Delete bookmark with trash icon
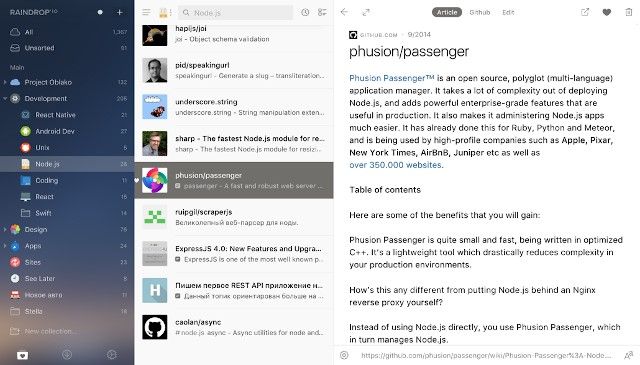The width and height of the screenshot is (640, 365). [629, 12]
